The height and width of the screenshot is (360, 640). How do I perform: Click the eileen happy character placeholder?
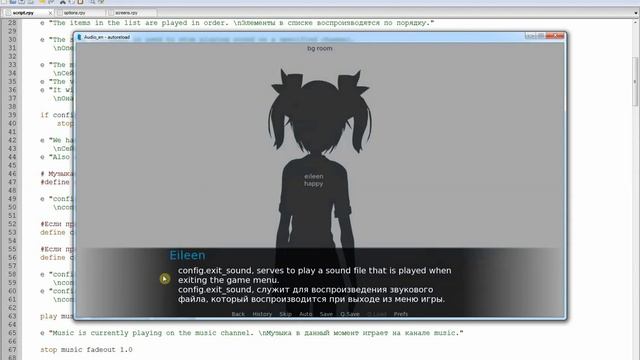pyautogui.click(x=313, y=180)
